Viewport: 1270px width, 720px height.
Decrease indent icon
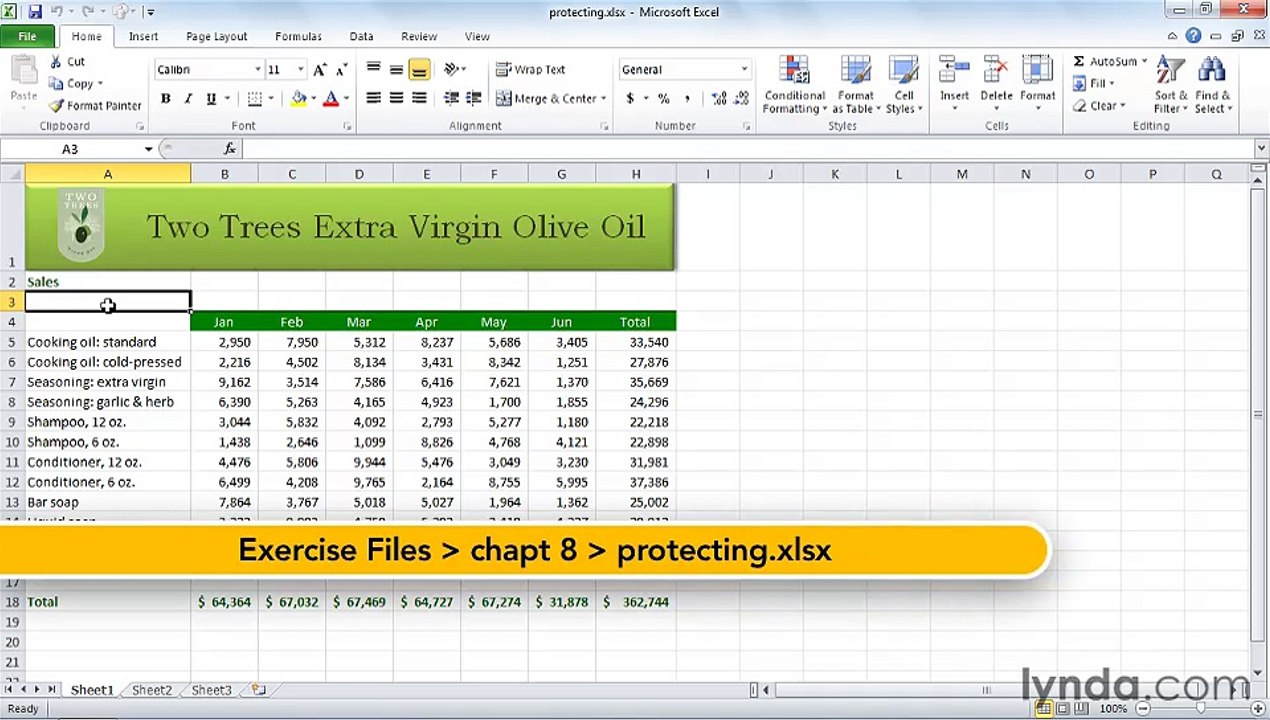pos(451,98)
